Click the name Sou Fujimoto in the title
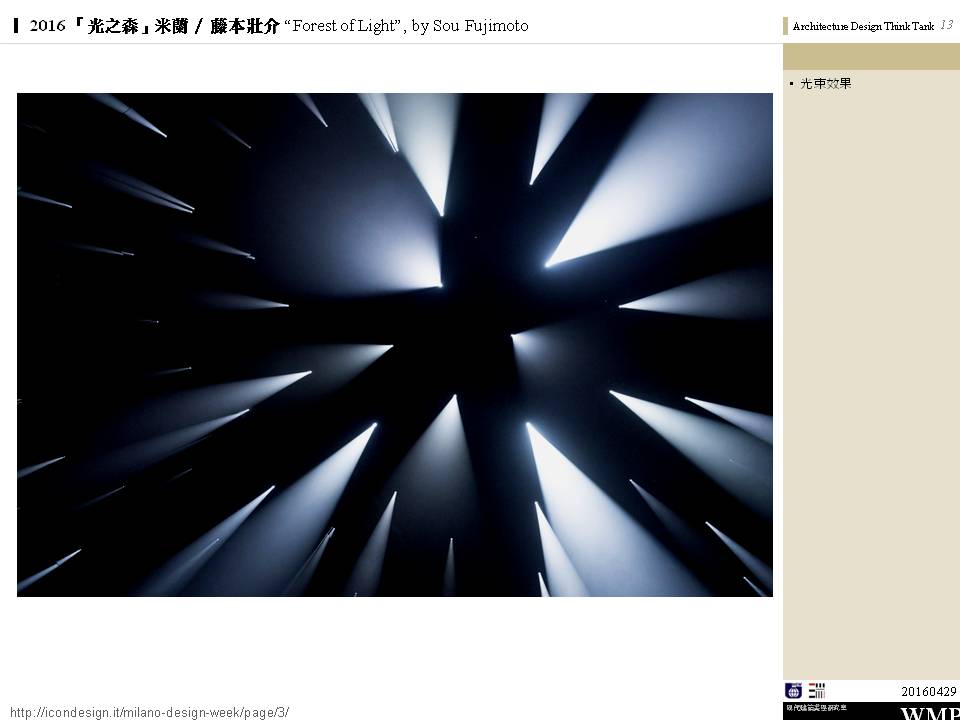The image size is (960, 720). [x=480, y=26]
